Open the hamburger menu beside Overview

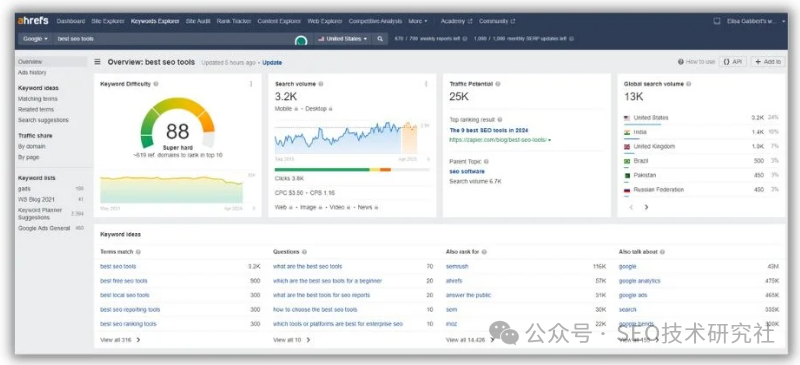coord(97,62)
